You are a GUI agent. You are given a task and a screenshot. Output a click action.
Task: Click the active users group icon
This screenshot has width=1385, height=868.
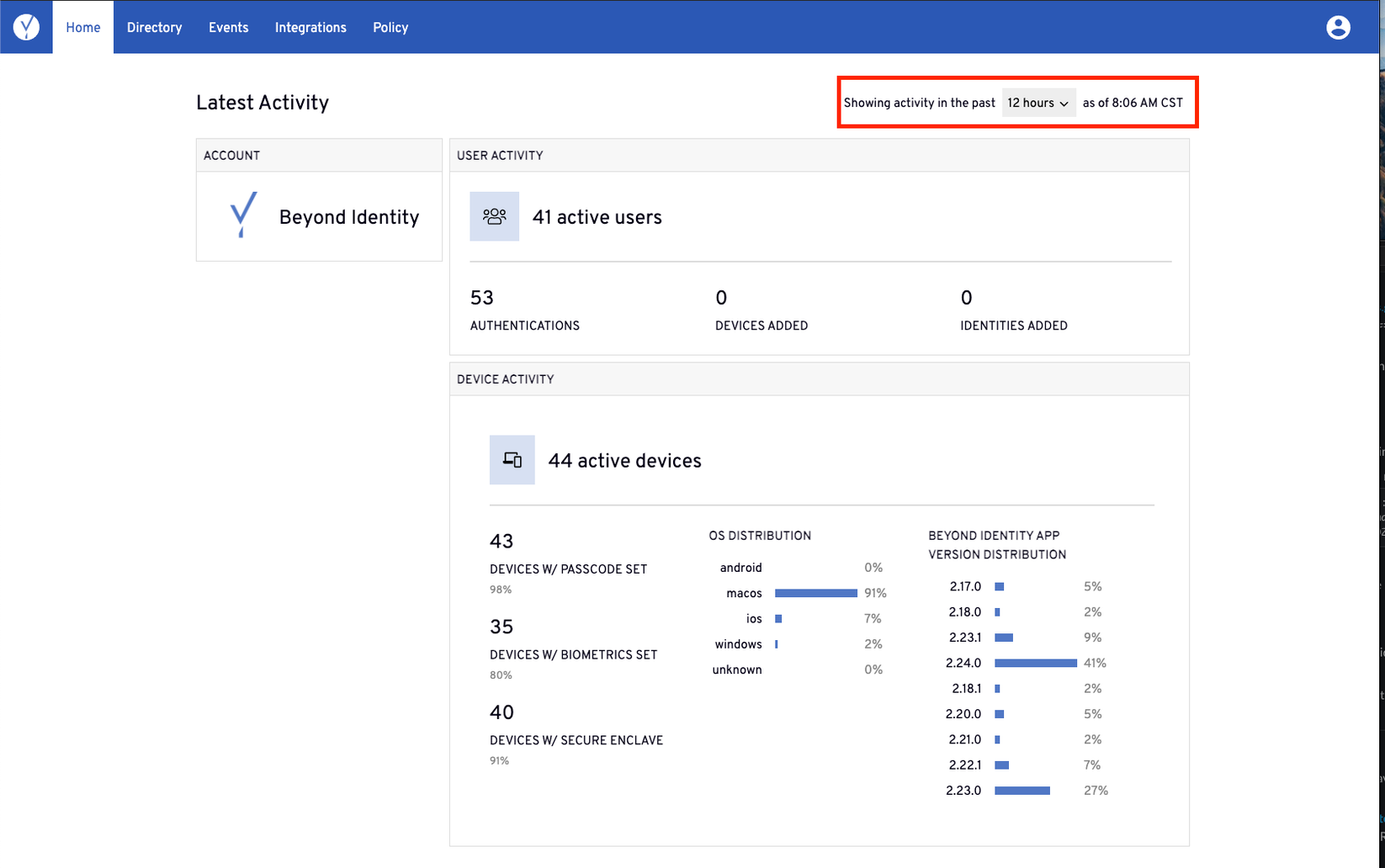click(494, 216)
